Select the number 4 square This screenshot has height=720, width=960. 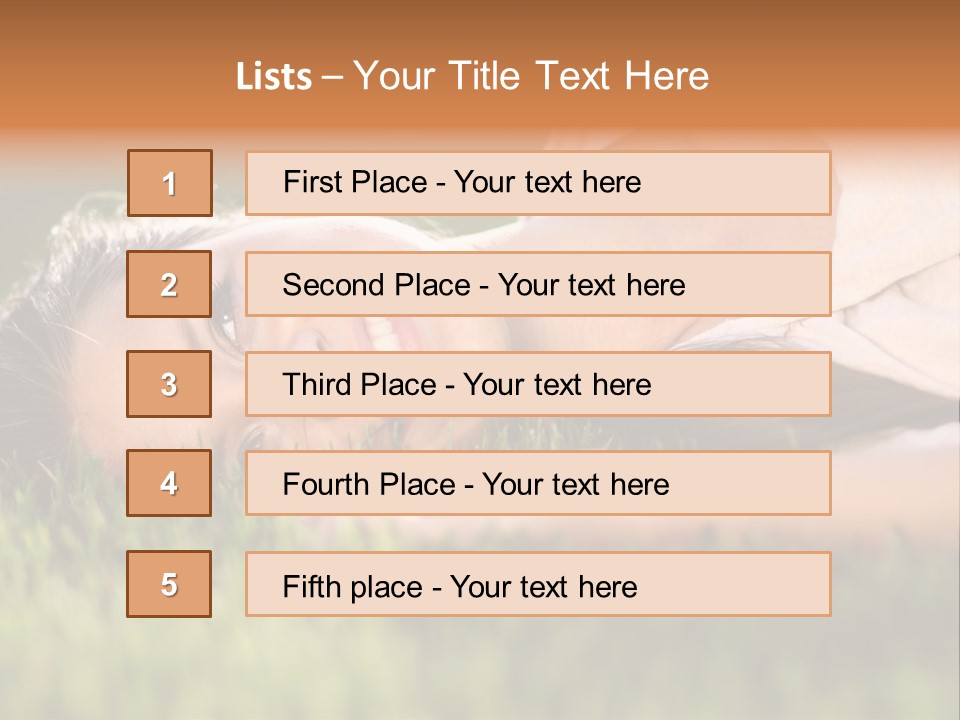pos(170,483)
